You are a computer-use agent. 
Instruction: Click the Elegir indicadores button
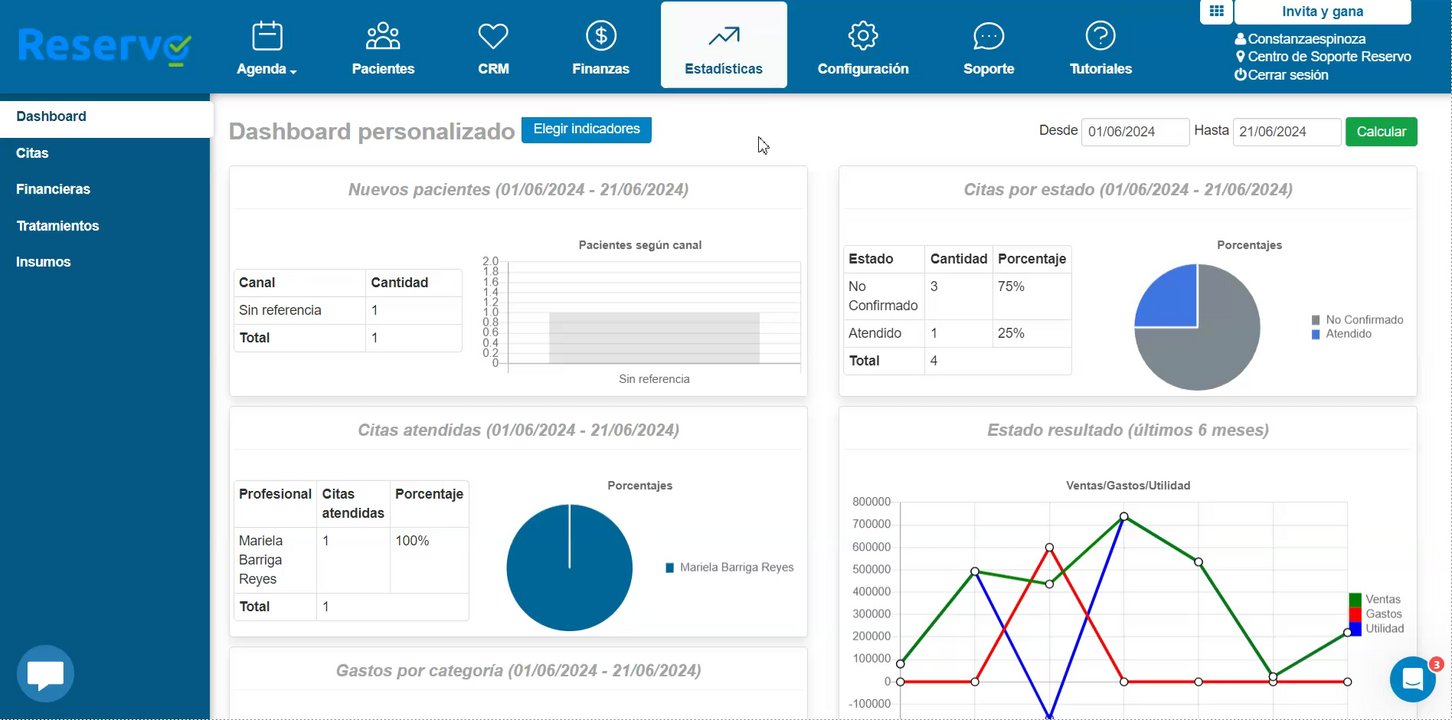(586, 130)
